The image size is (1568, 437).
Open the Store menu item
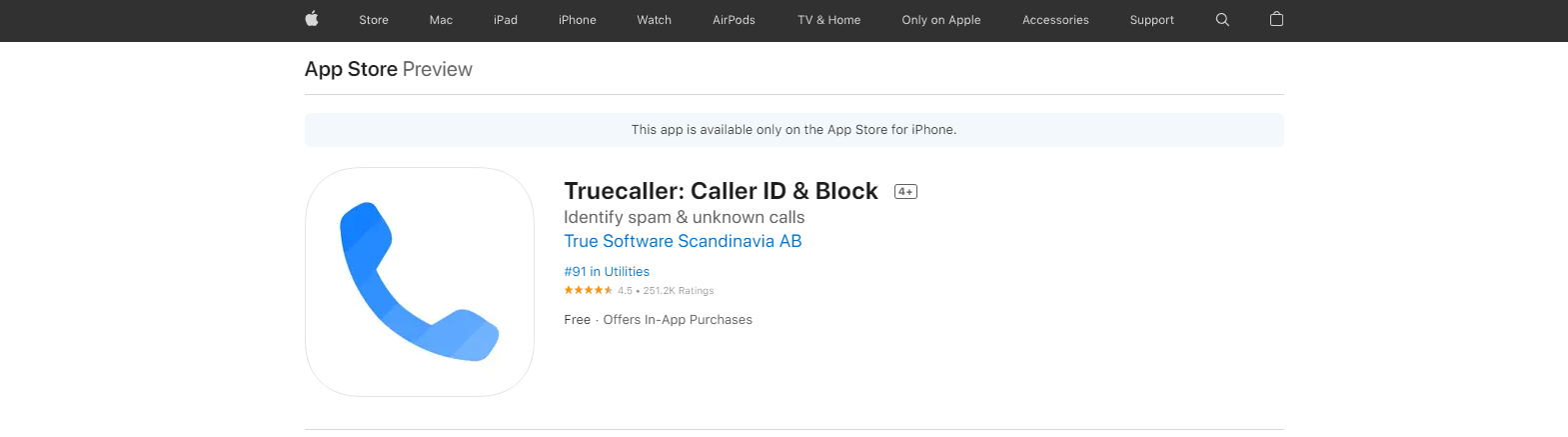pyautogui.click(x=374, y=20)
